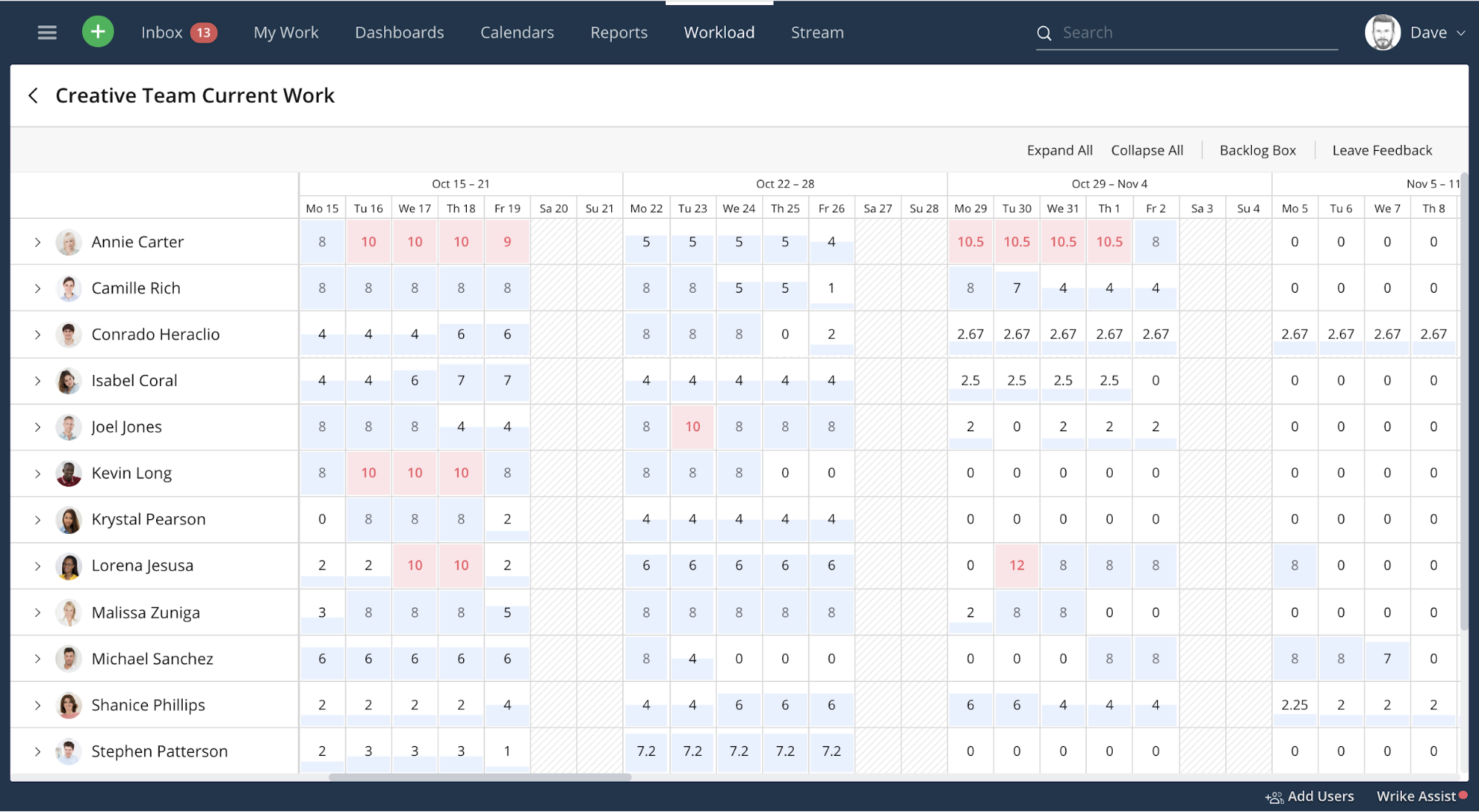This screenshot has height=812, width=1479.
Task: Click the back arrow navigation icon
Action: [33, 94]
